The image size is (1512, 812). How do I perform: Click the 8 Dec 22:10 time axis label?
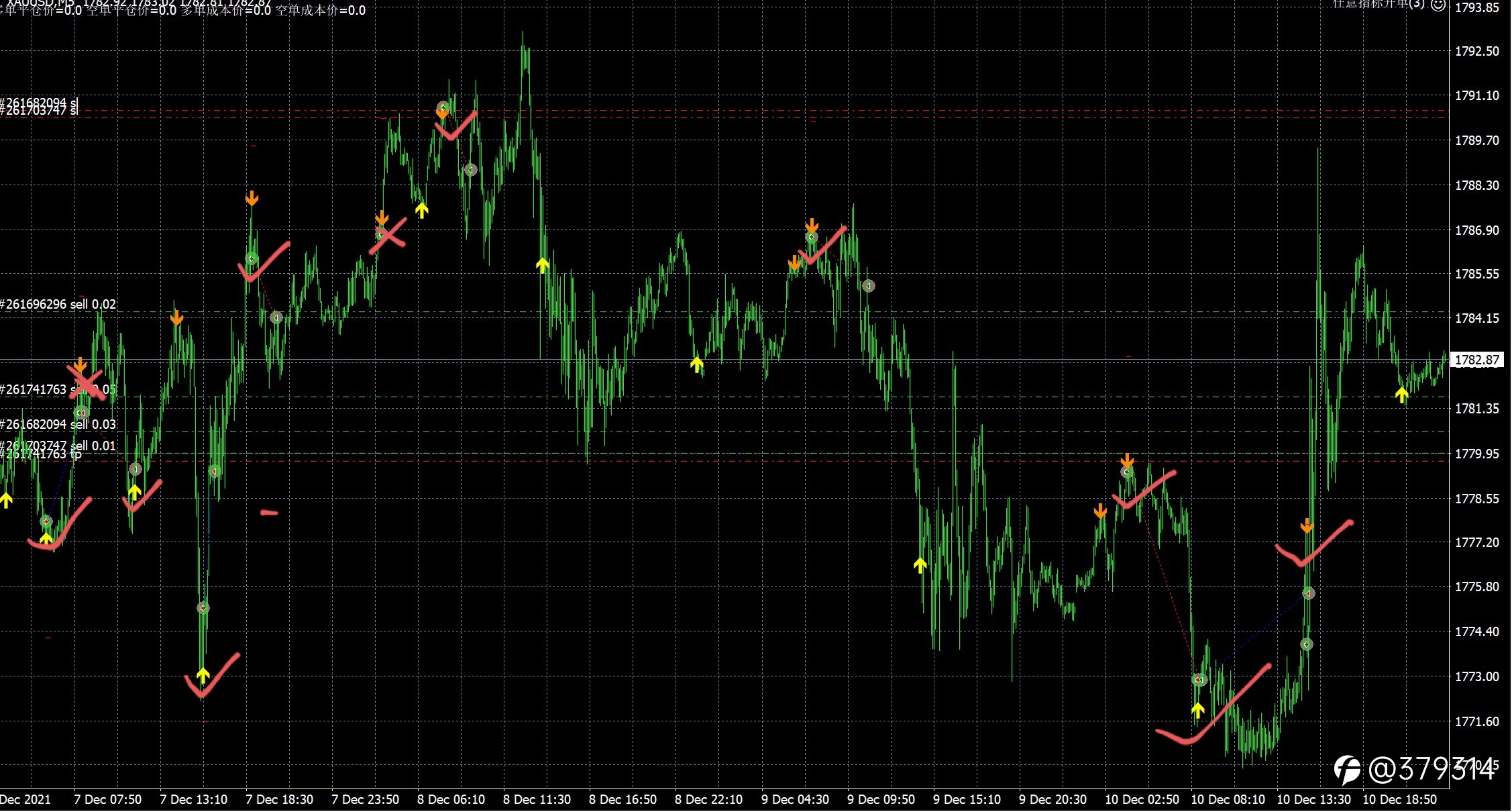(709, 800)
